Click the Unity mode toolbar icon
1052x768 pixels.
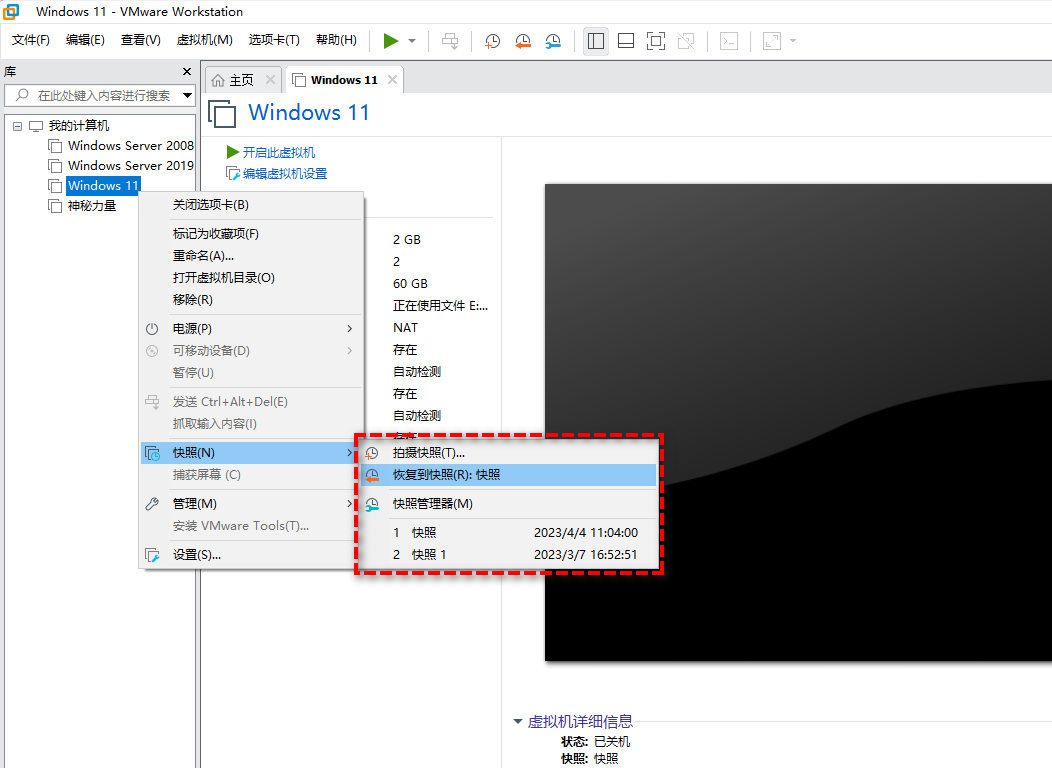tap(686, 41)
